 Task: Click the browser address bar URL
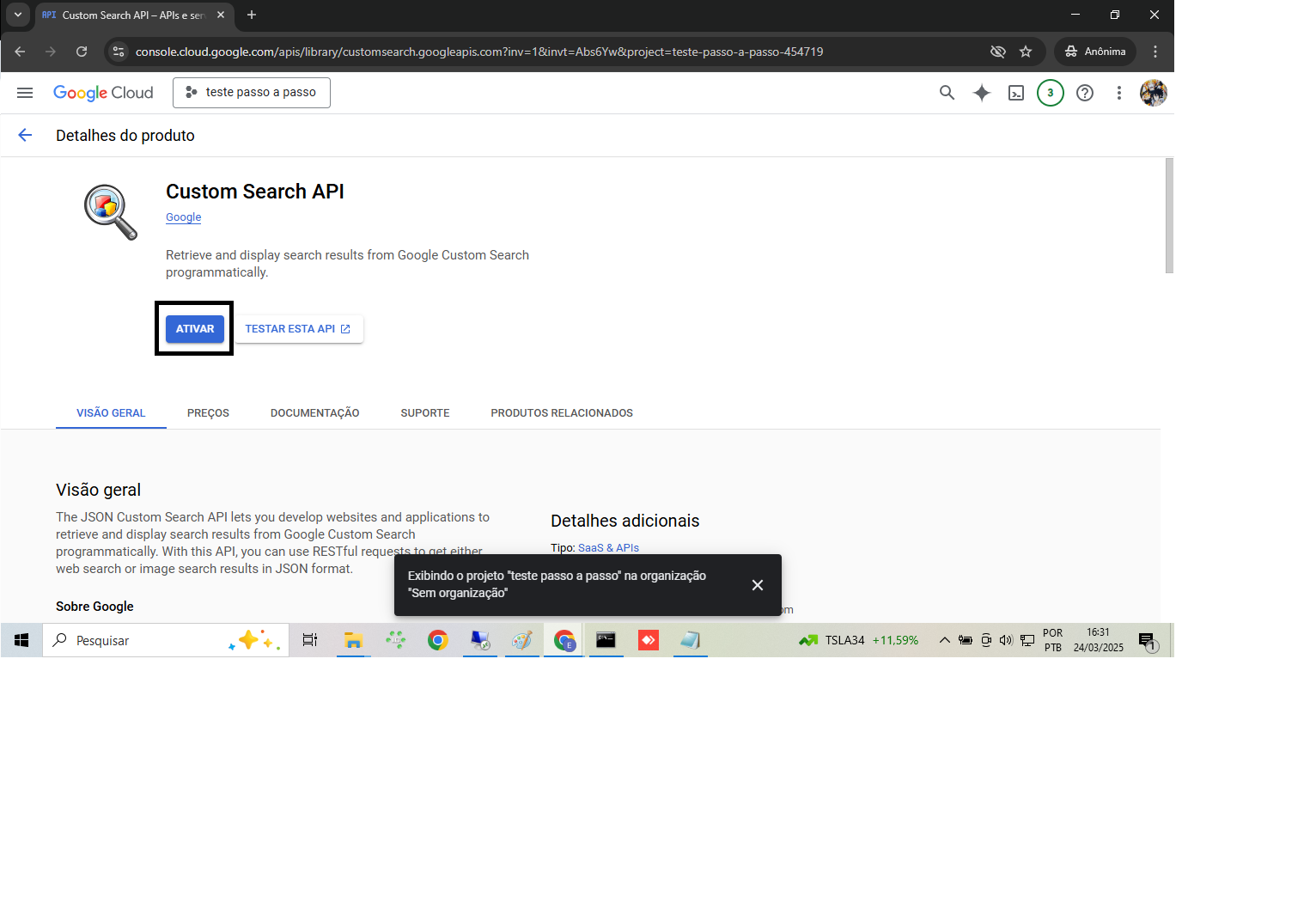click(x=479, y=52)
